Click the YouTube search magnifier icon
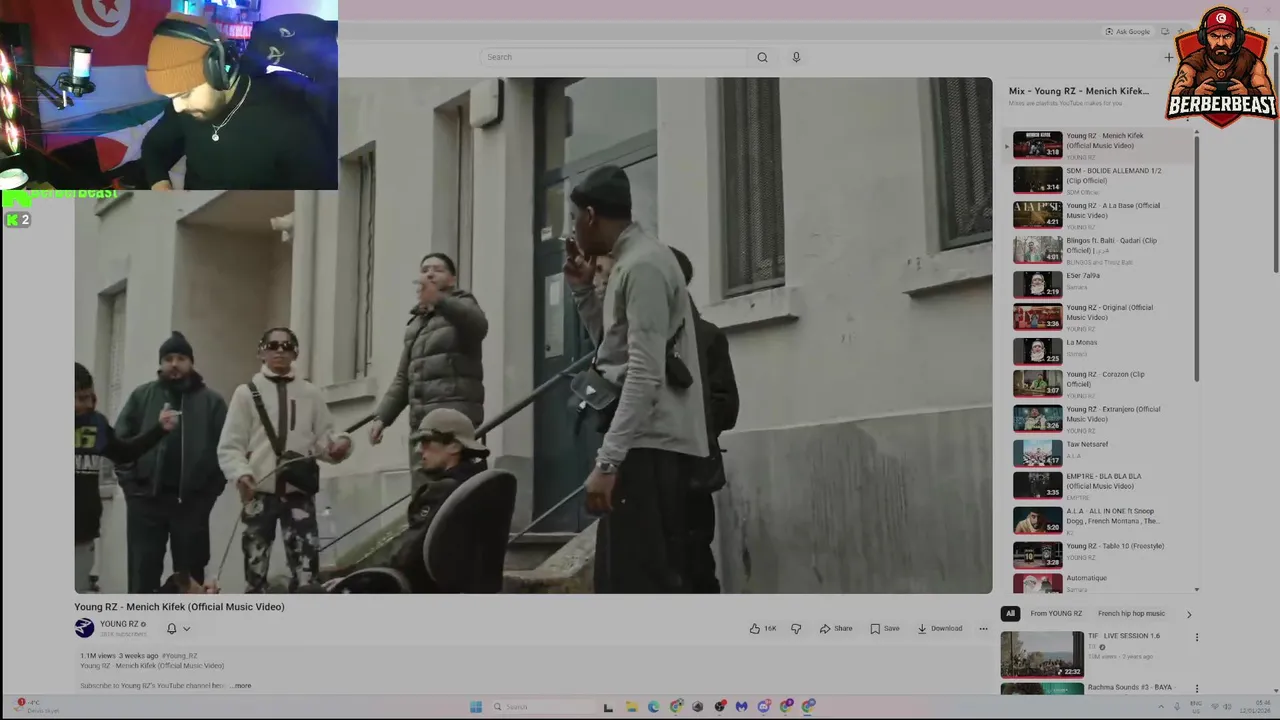This screenshot has height=720, width=1280. [x=762, y=57]
